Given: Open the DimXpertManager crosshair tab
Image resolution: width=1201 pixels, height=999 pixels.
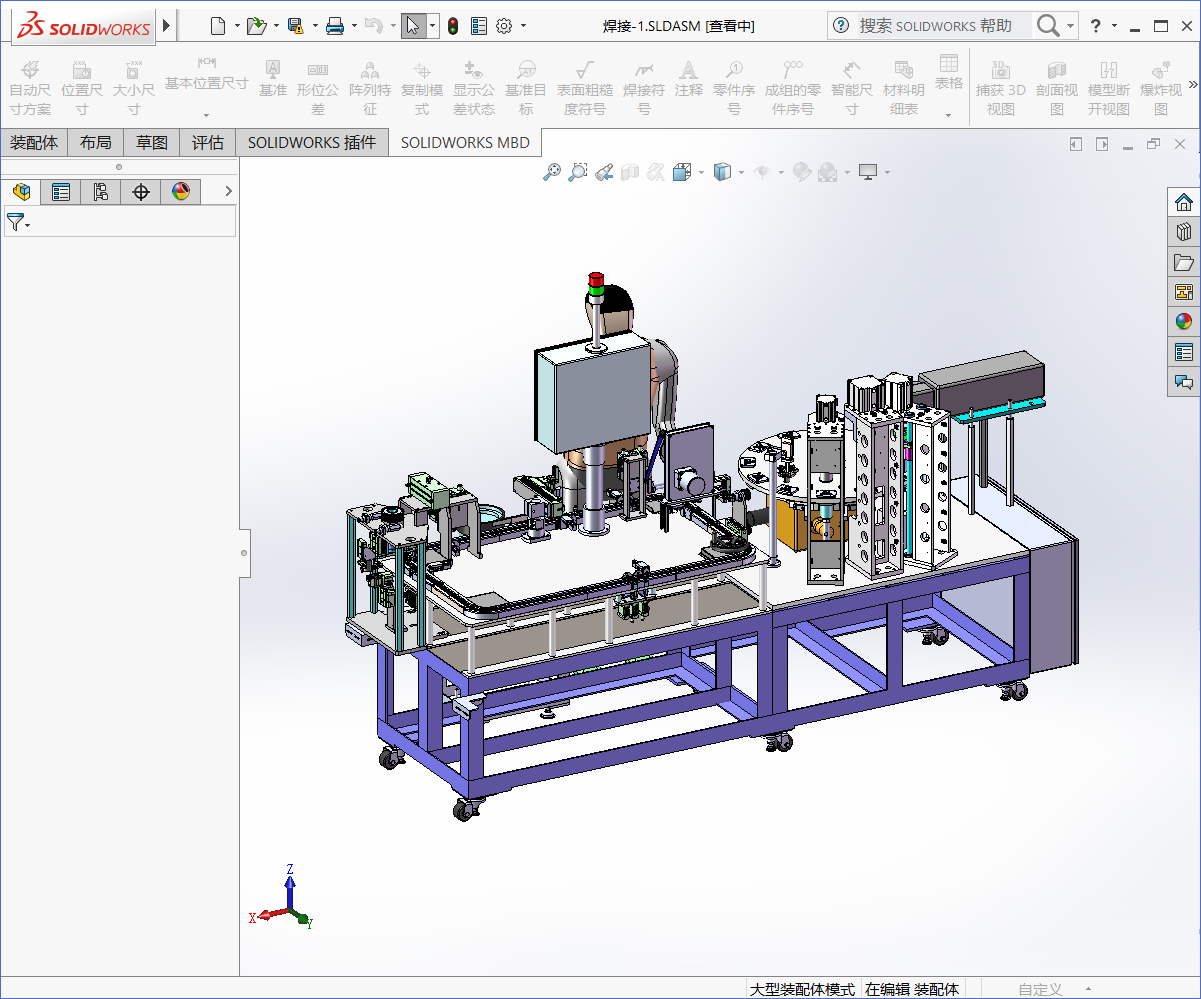Looking at the screenshot, I should click(141, 192).
